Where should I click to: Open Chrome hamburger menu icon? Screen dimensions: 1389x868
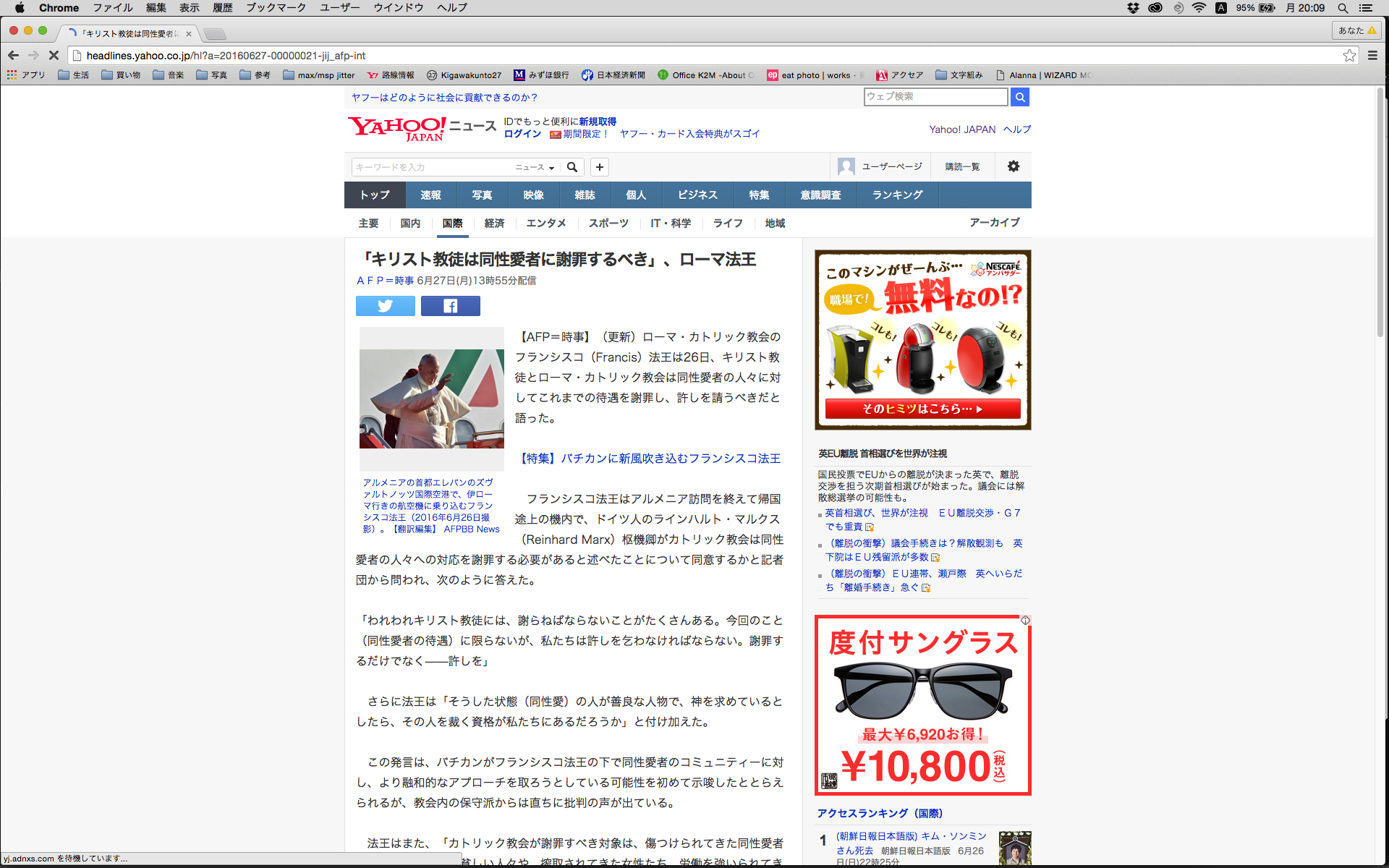click(x=1372, y=56)
